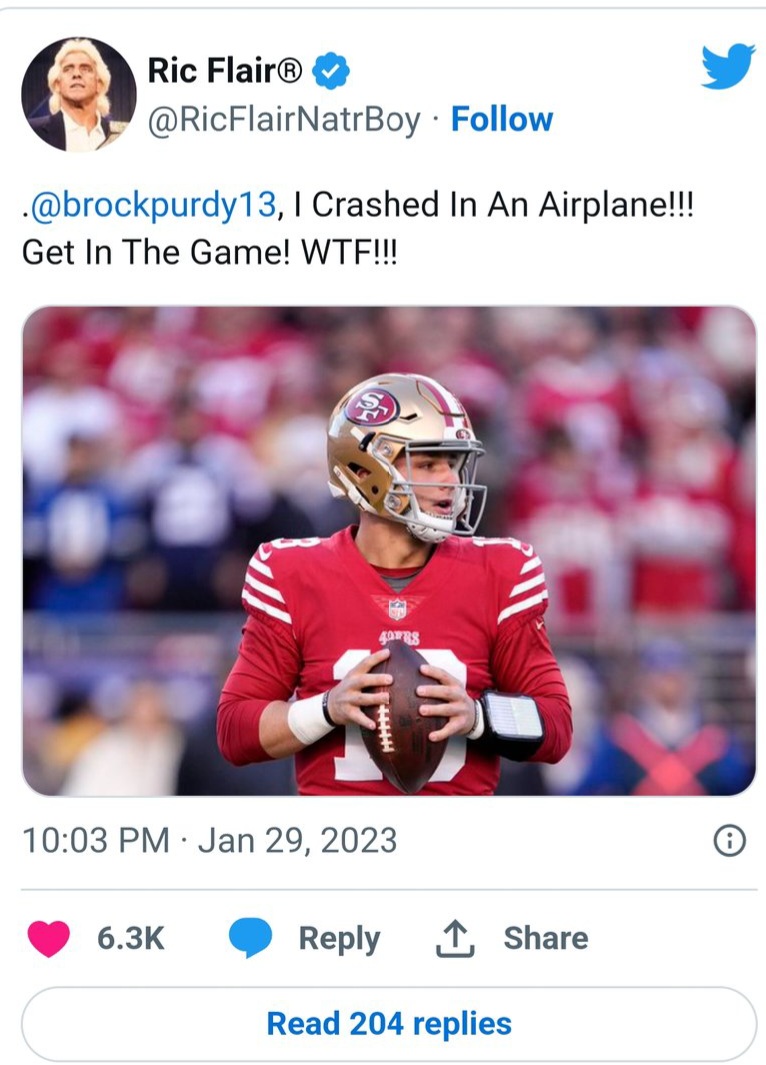
Task: Click the Twitter bird logo
Action: (727, 66)
